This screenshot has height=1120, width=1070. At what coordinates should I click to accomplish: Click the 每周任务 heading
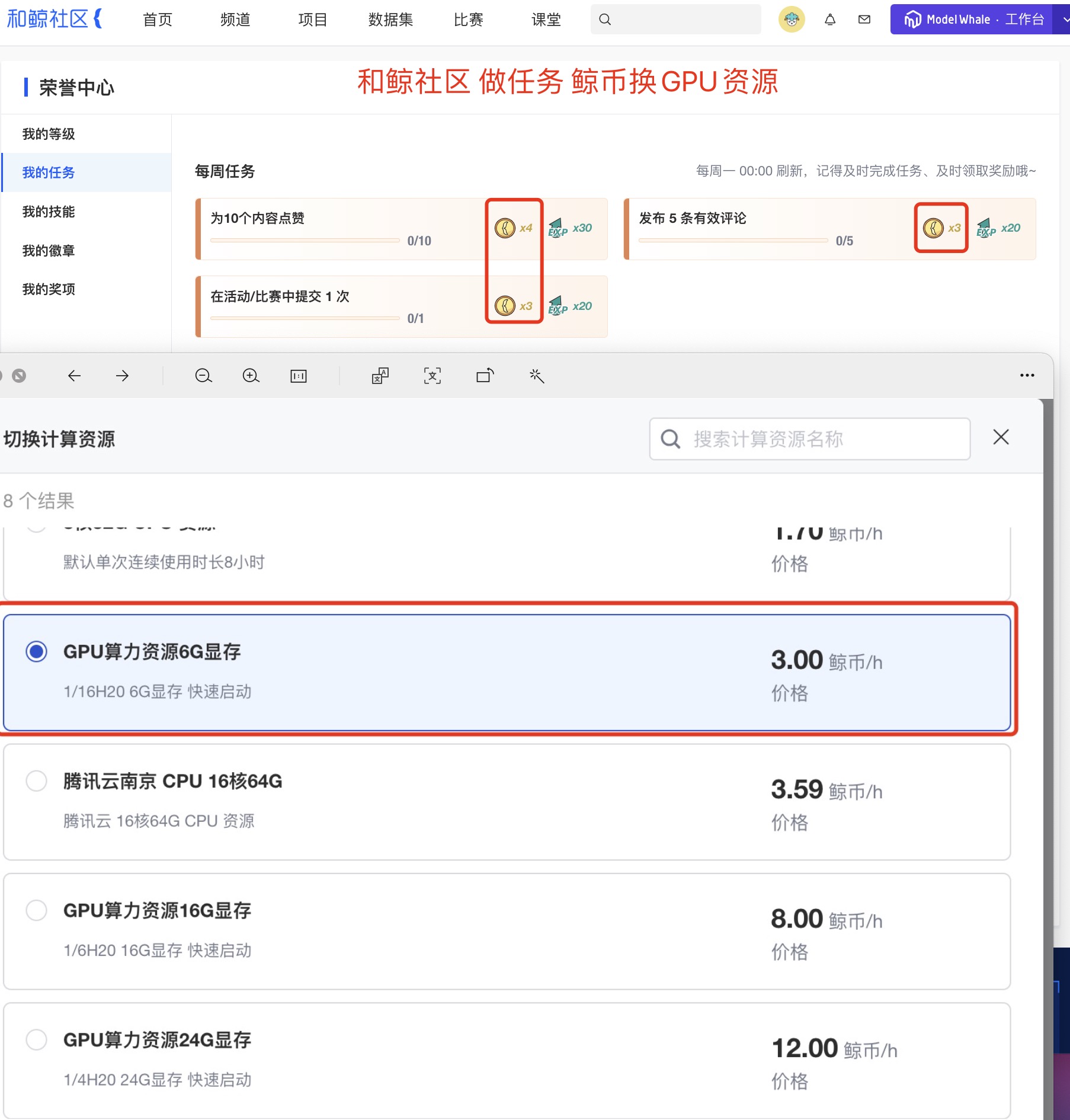coord(225,171)
